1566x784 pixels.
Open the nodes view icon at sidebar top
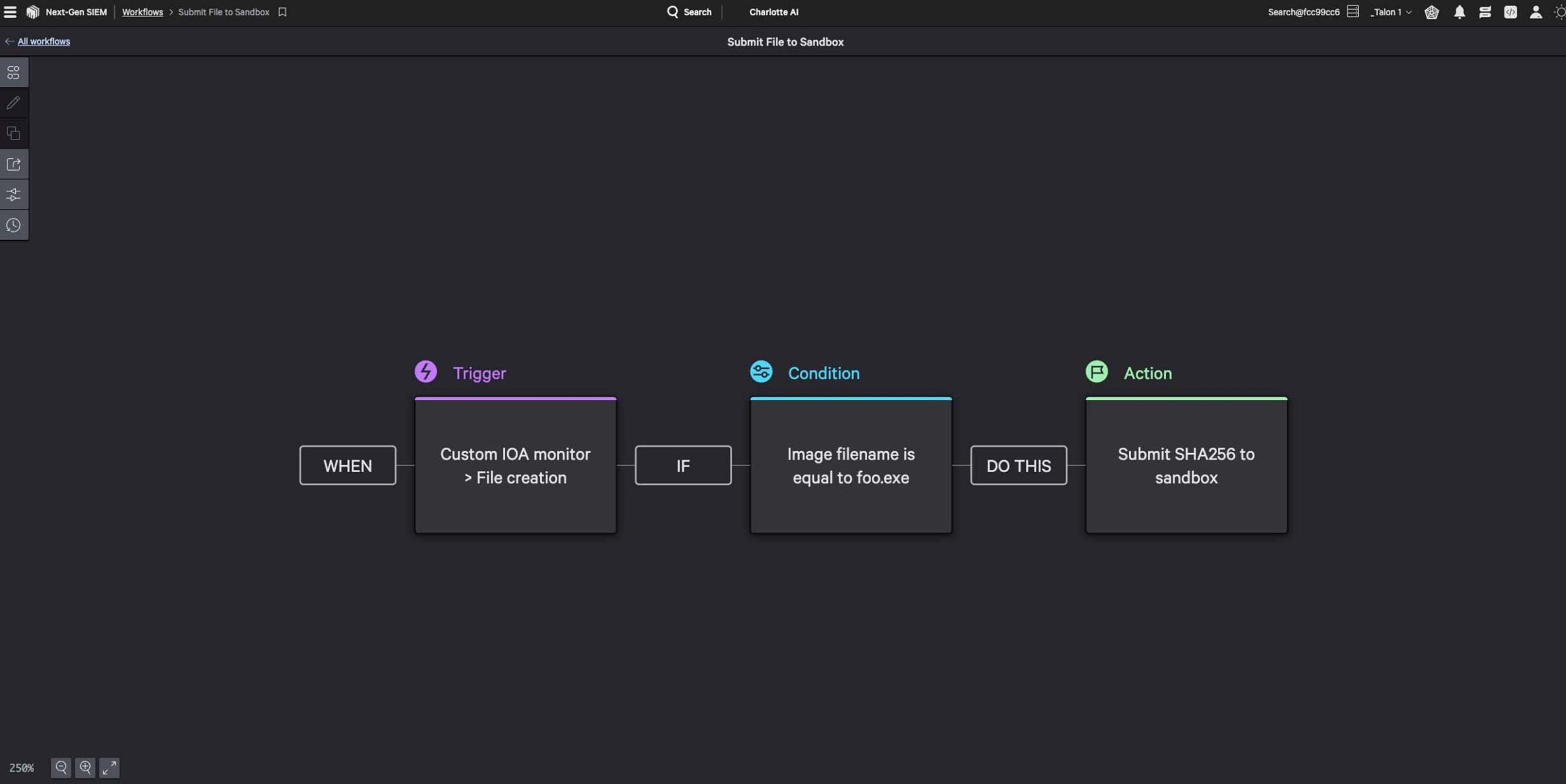[x=13, y=72]
